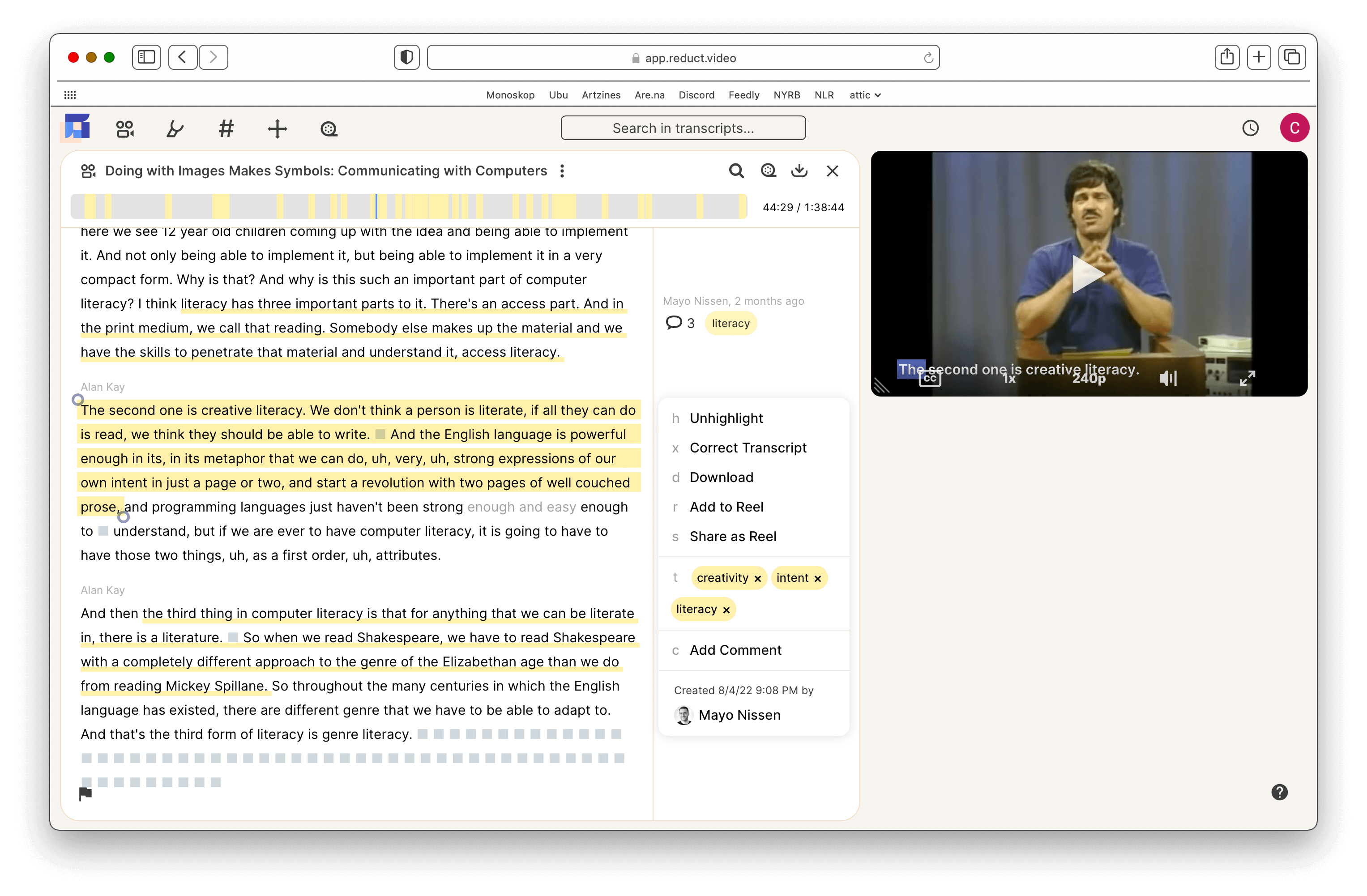The width and height of the screenshot is (1367, 896).
Task: Click Mayo Nissen creator name
Action: click(x=739, y=714)
